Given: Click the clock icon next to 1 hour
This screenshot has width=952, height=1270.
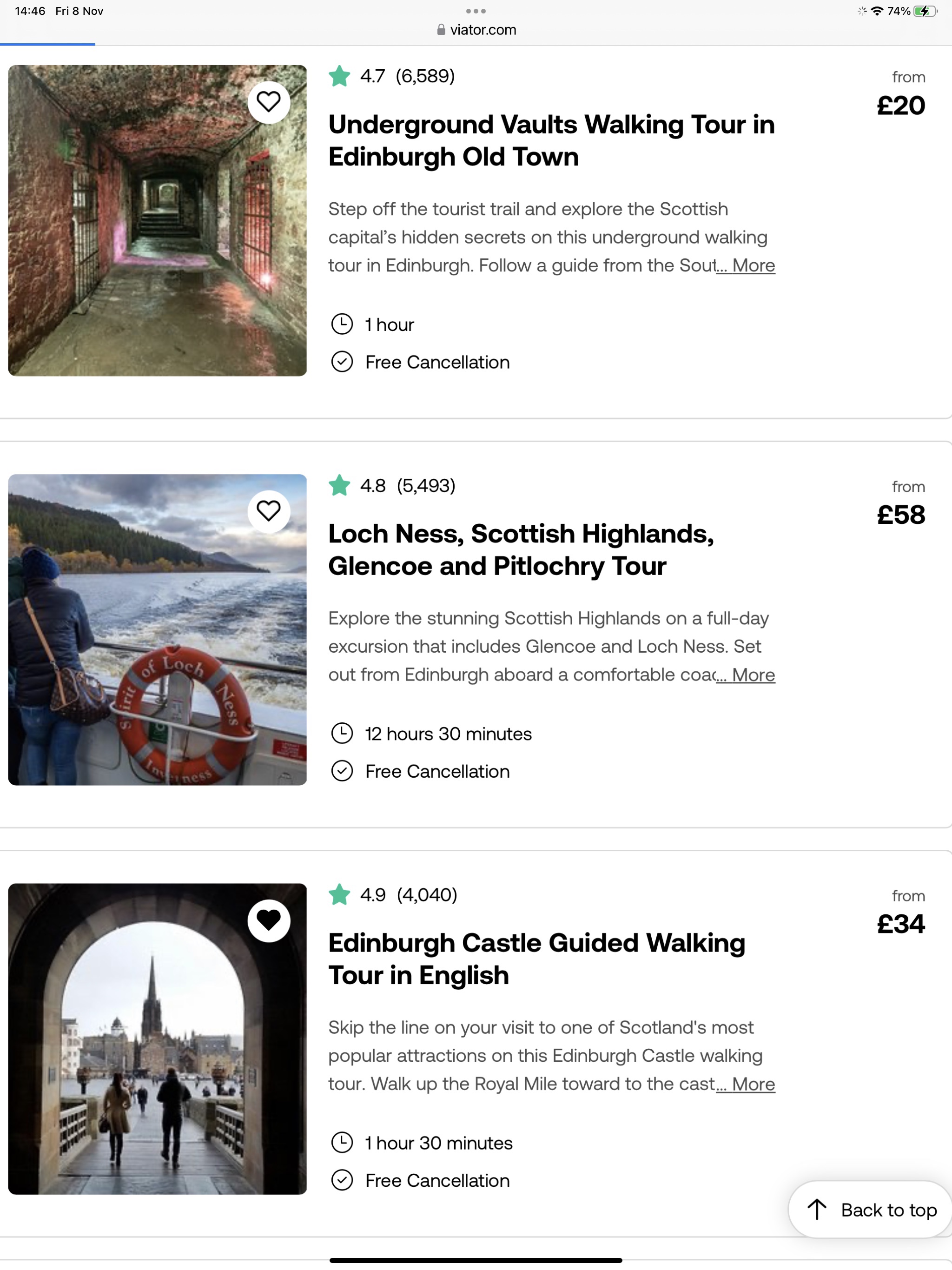Looking at the screenshot, I should point(342,324).
